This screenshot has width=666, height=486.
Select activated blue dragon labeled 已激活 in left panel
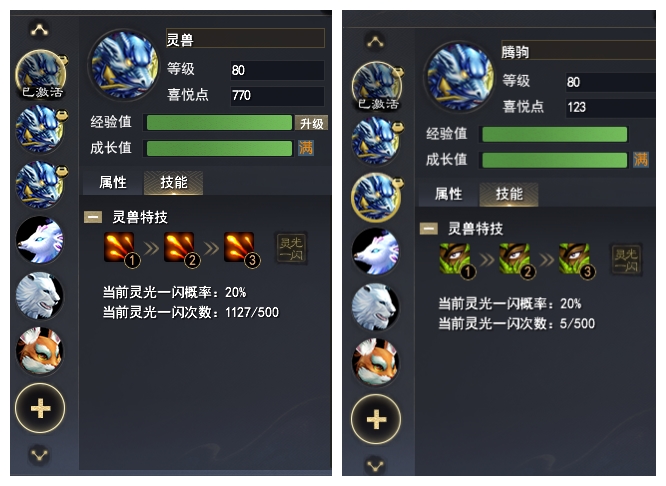[x=41, y=75]
